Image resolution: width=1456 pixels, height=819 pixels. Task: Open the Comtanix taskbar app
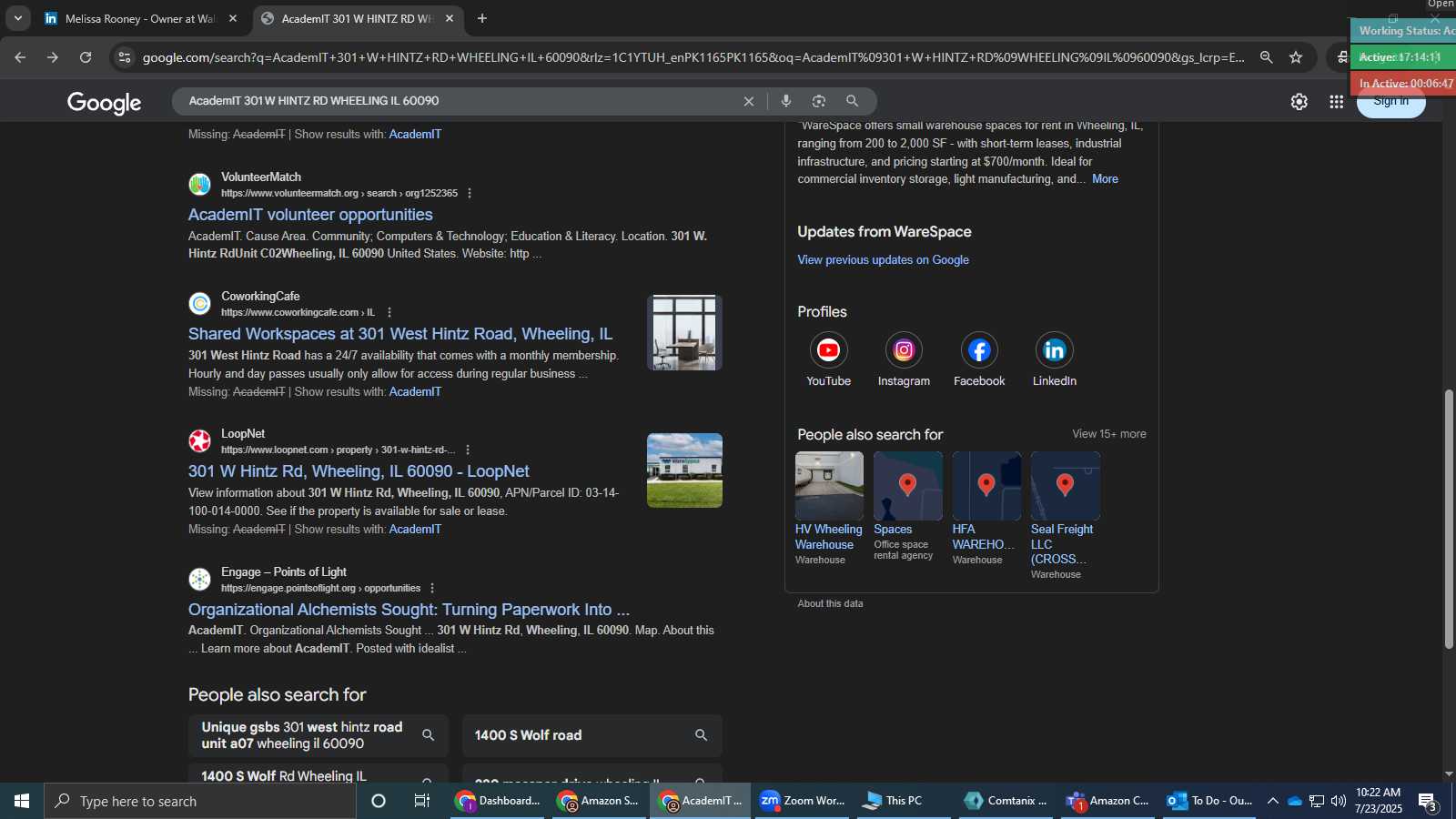pos(1006,801)
